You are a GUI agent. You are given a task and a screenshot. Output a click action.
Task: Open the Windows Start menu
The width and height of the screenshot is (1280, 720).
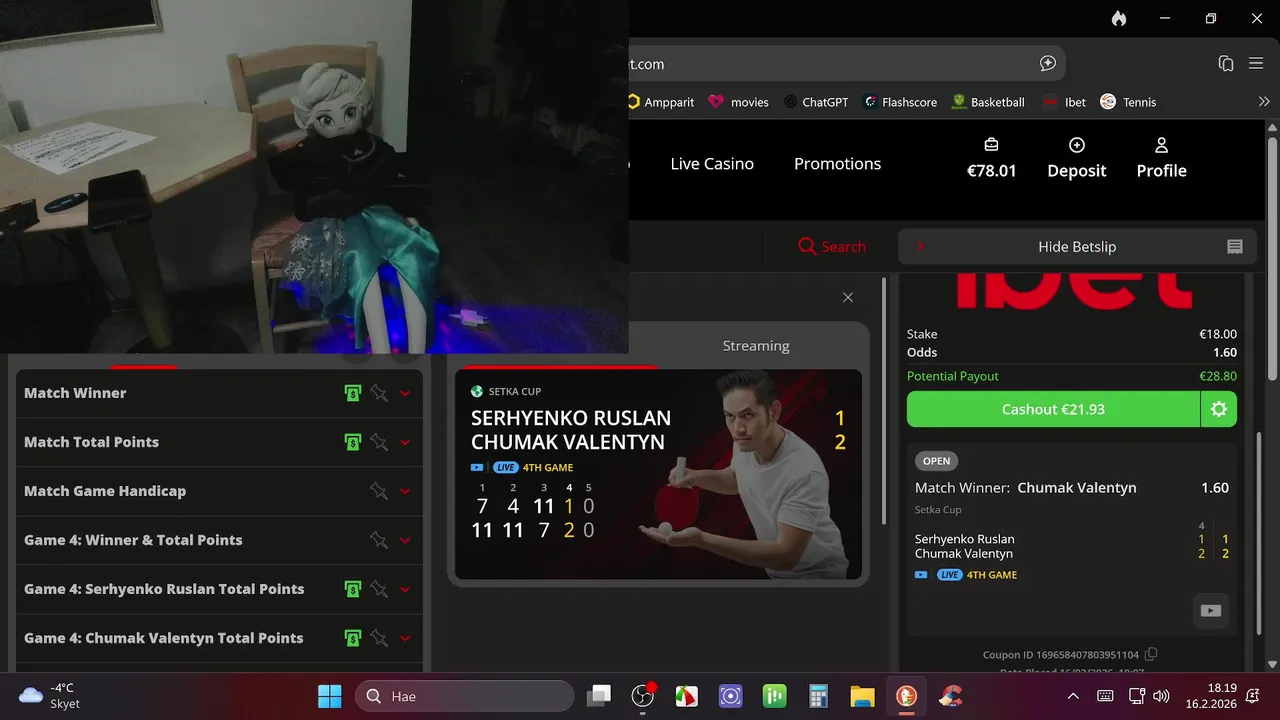click(329, 696)
